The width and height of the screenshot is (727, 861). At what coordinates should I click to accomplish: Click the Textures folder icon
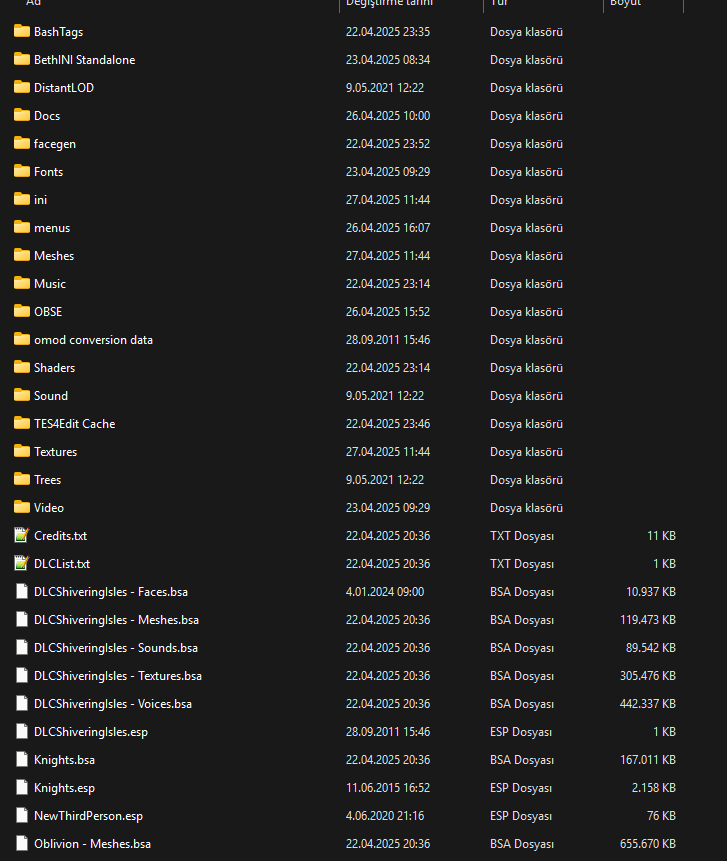point(22,451)
